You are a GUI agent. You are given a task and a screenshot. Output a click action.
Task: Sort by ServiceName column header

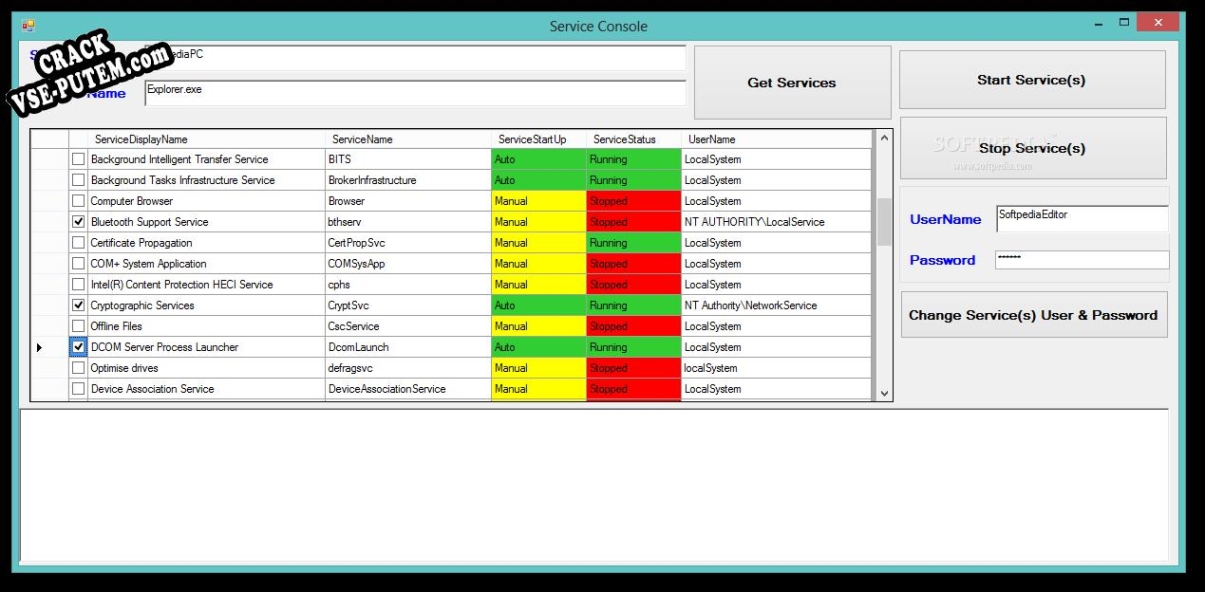point(408,139)
